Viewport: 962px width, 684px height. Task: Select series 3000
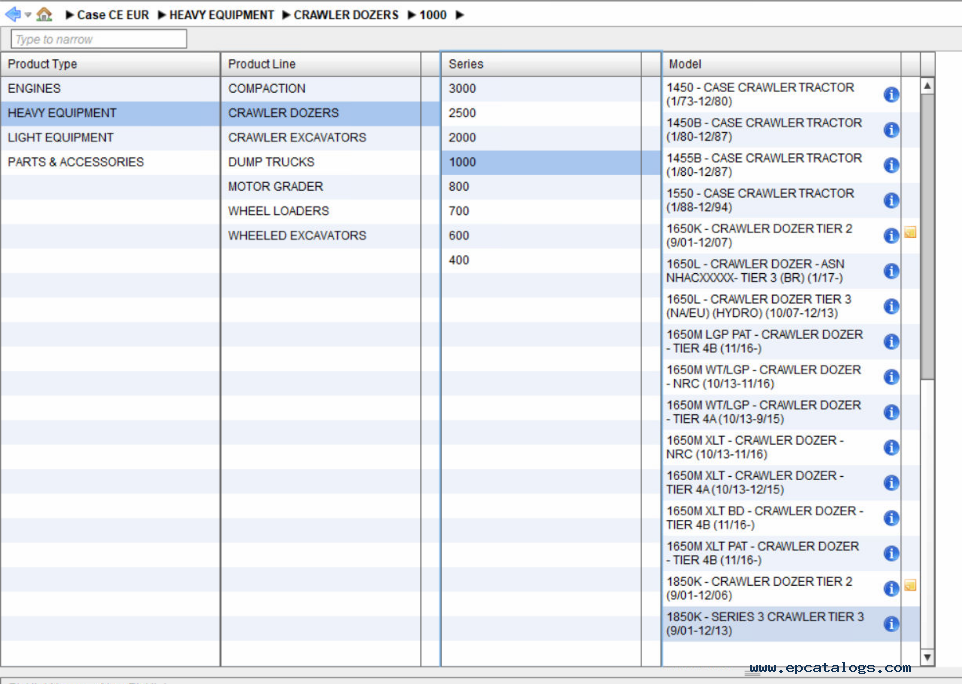coord(551,88)
